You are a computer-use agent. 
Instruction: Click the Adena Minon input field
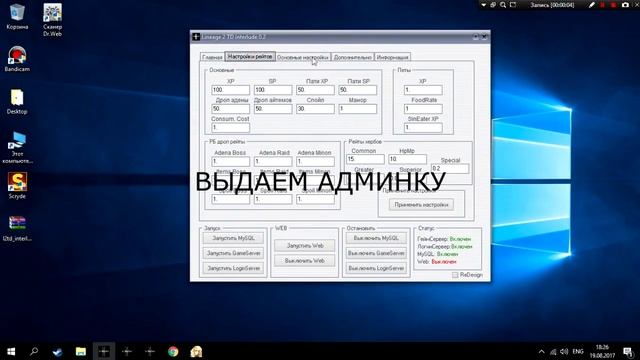(316, 162)
